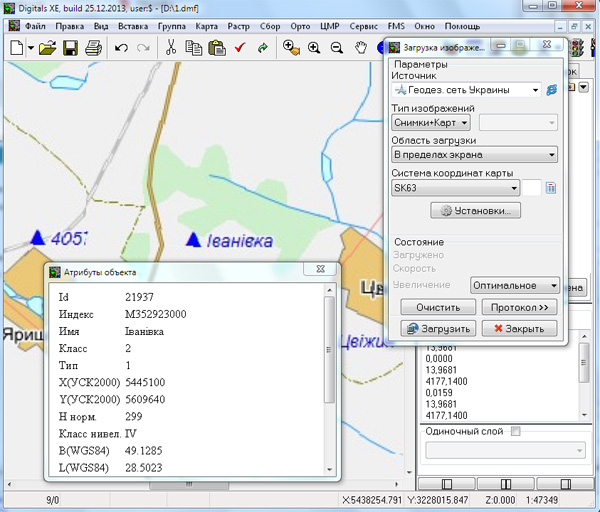Expand the Оптимальное zoom dropdown
Viewport: 600px width, 512px height.
(551, 285)
